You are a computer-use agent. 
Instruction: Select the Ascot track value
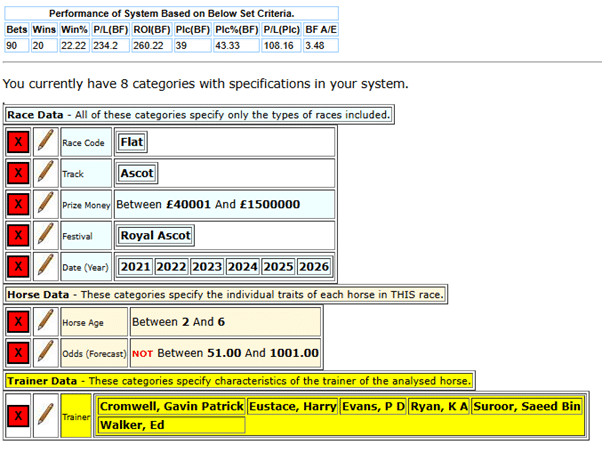[137, 174]
